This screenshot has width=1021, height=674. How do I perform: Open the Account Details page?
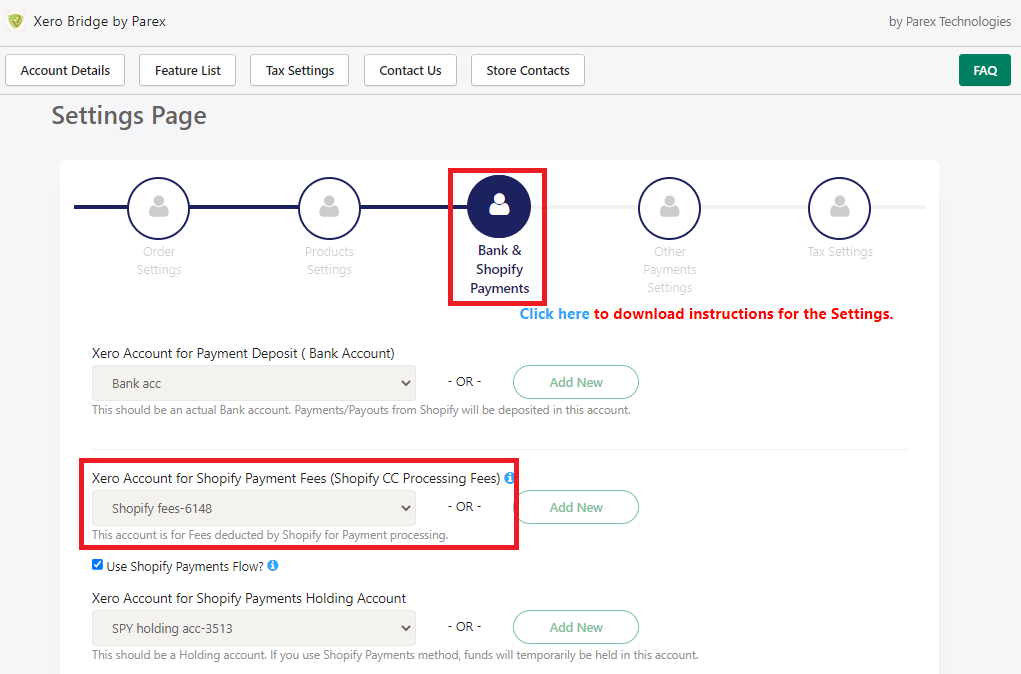point(65,70)
